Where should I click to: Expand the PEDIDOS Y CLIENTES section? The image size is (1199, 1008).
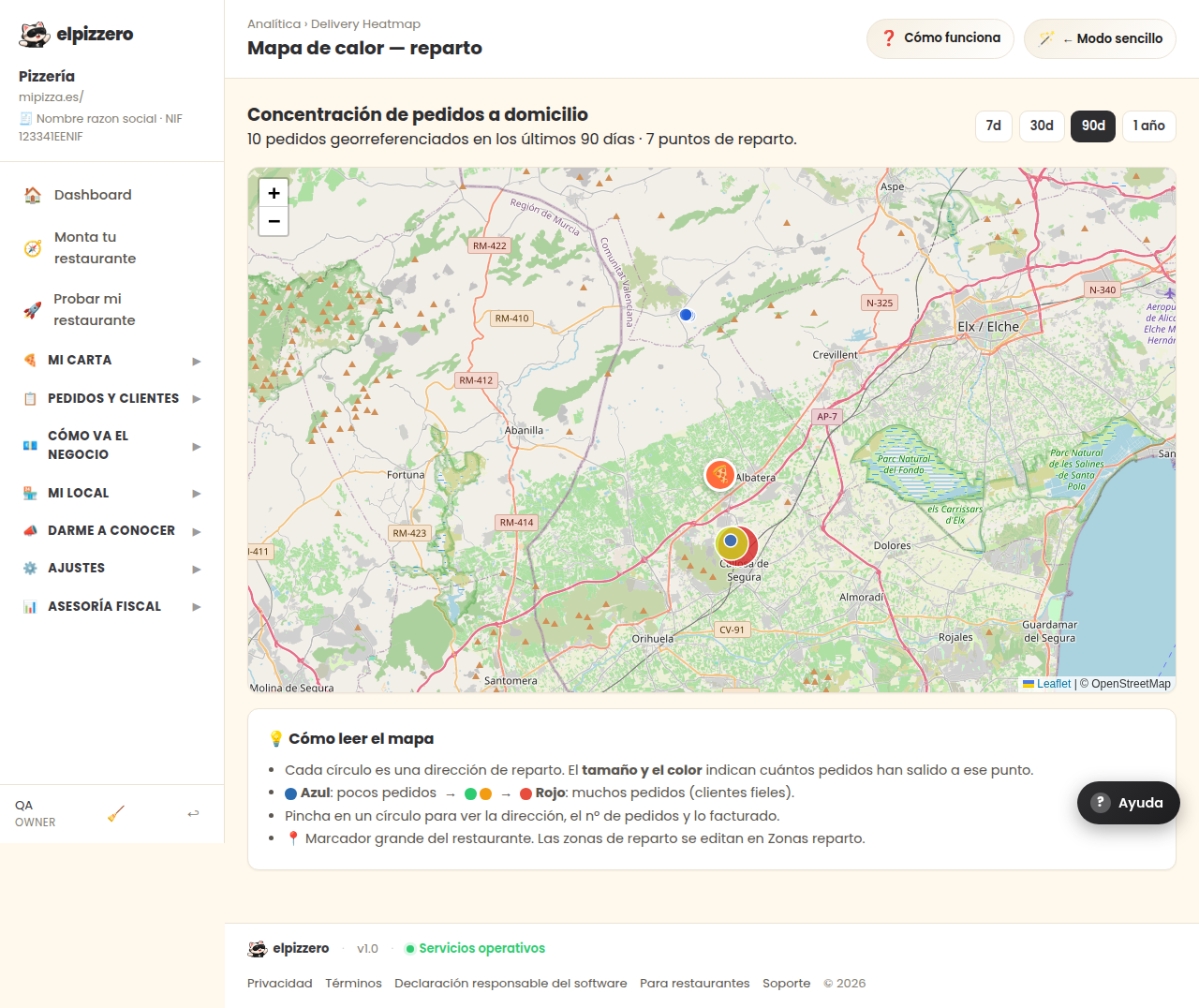point(112,399)
